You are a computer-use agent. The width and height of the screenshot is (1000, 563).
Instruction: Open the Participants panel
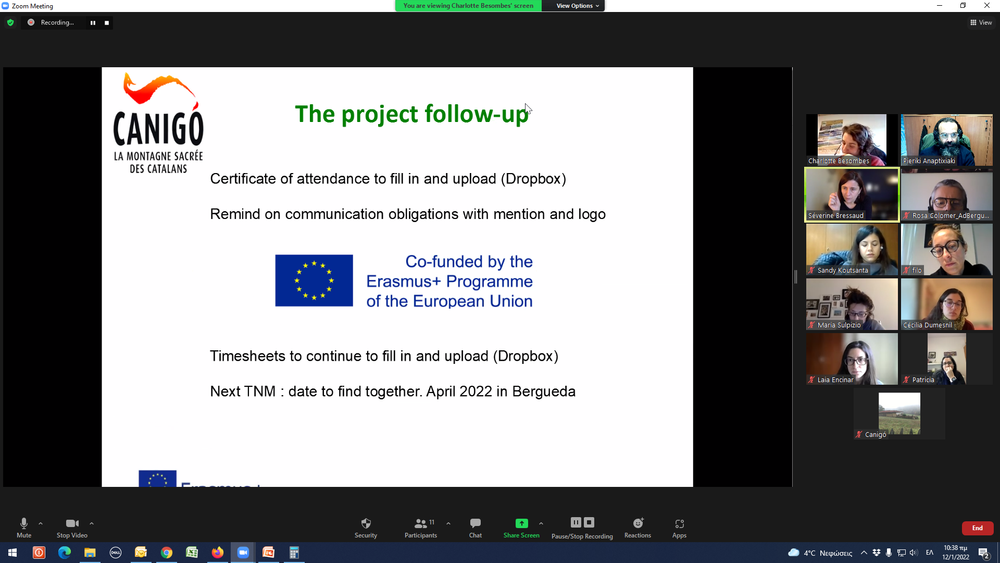(421, 526)
